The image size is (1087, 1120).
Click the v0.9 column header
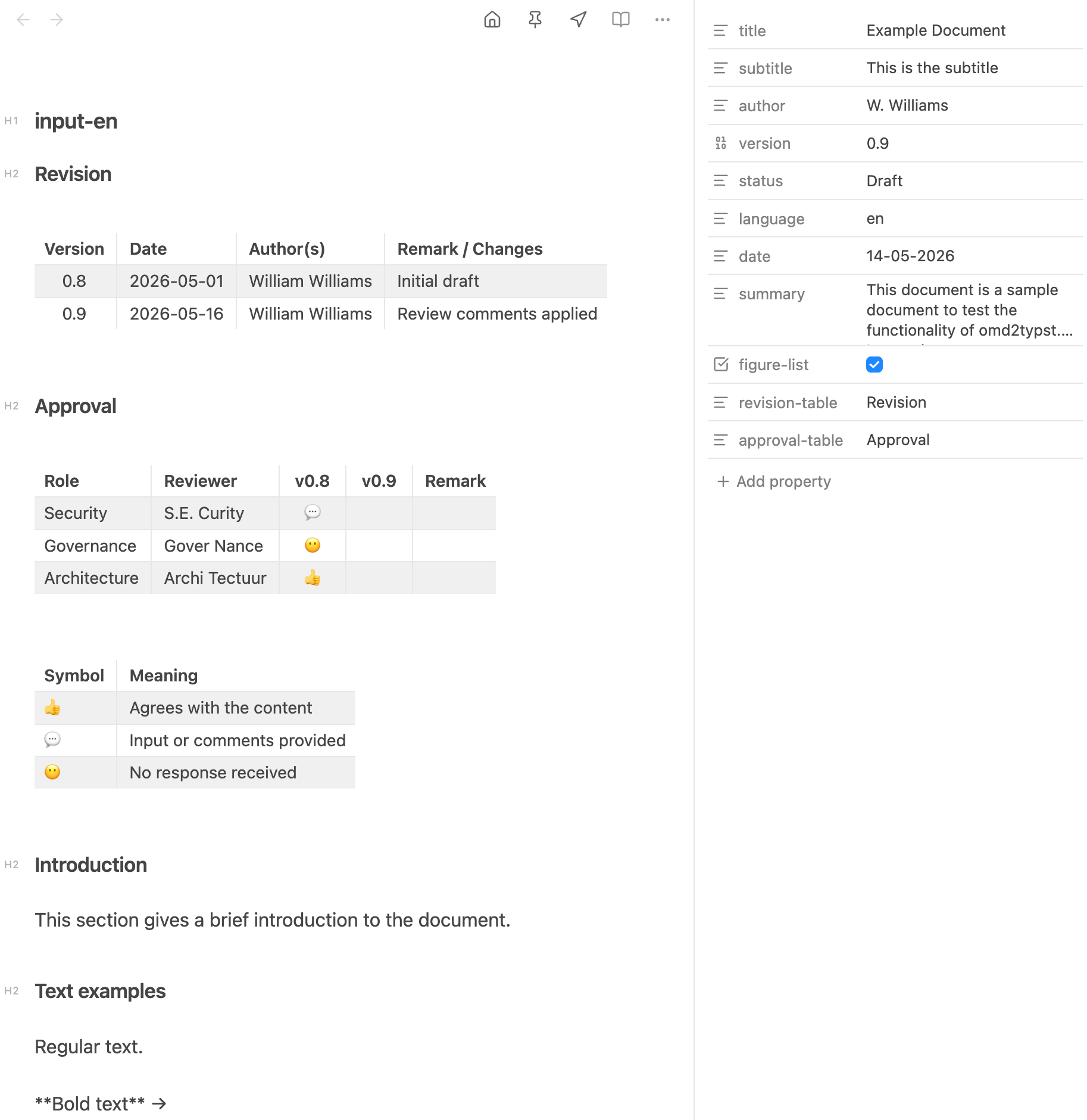pyautogui.click(x=379, y=481)
